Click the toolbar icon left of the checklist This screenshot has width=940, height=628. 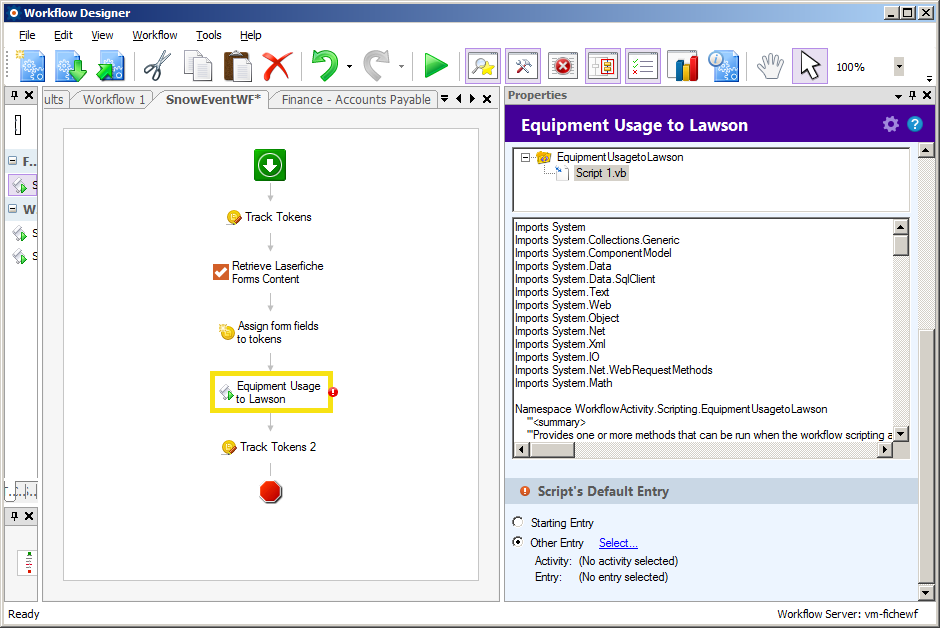tap(603, 66)
